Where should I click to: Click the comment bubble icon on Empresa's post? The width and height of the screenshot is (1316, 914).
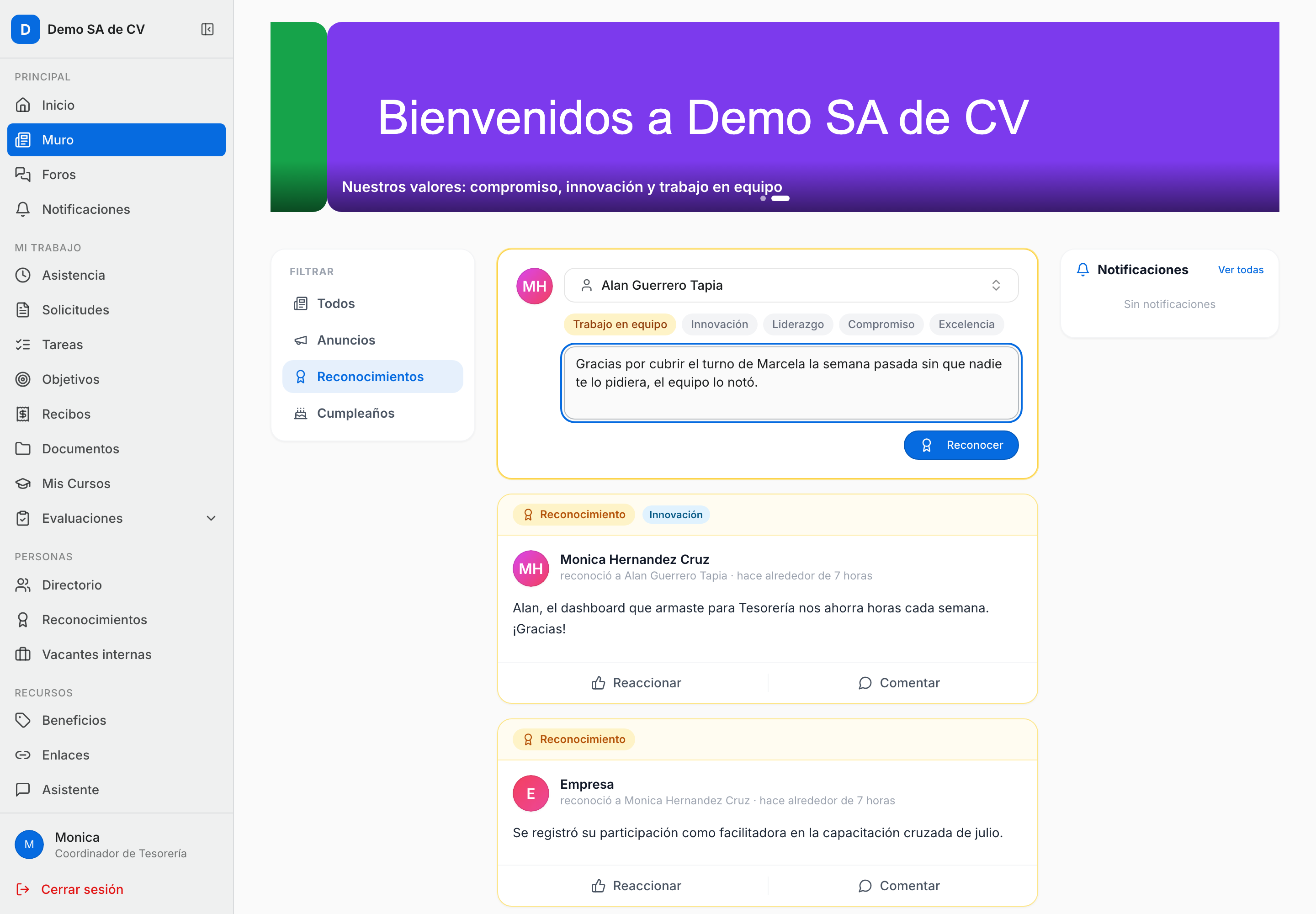click(865, 886)
